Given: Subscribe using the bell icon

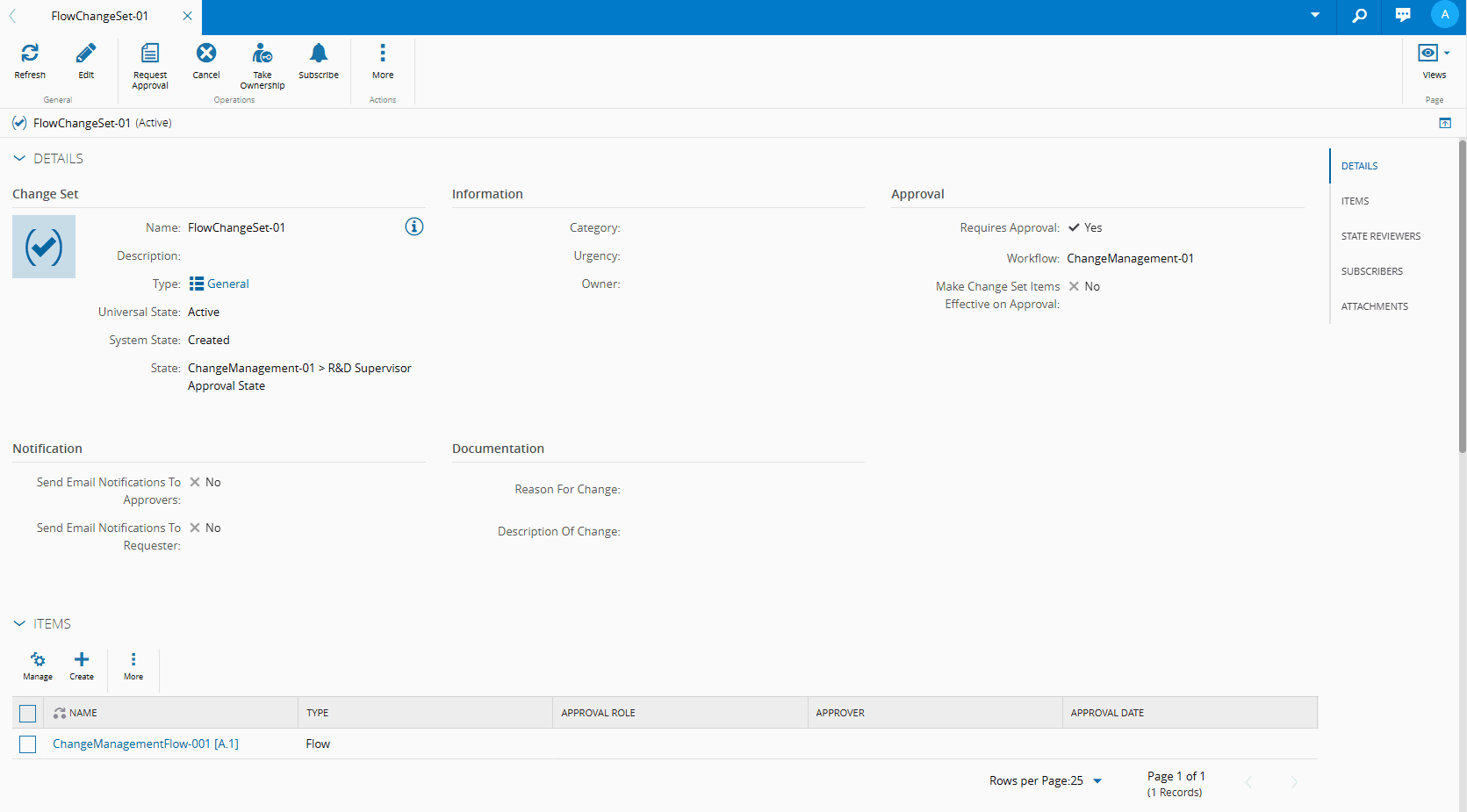Looking at the screenshot, I should (319, 54).
